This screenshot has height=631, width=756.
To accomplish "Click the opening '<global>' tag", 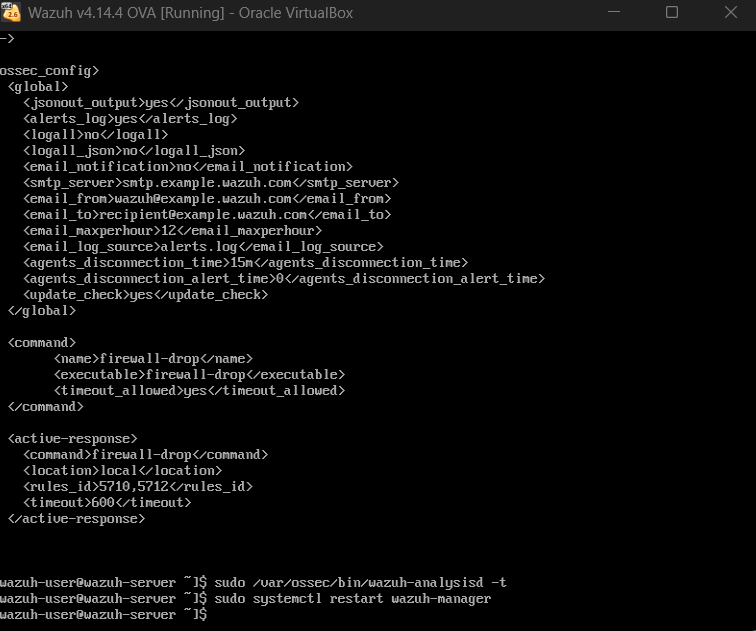I will [38, 87].
